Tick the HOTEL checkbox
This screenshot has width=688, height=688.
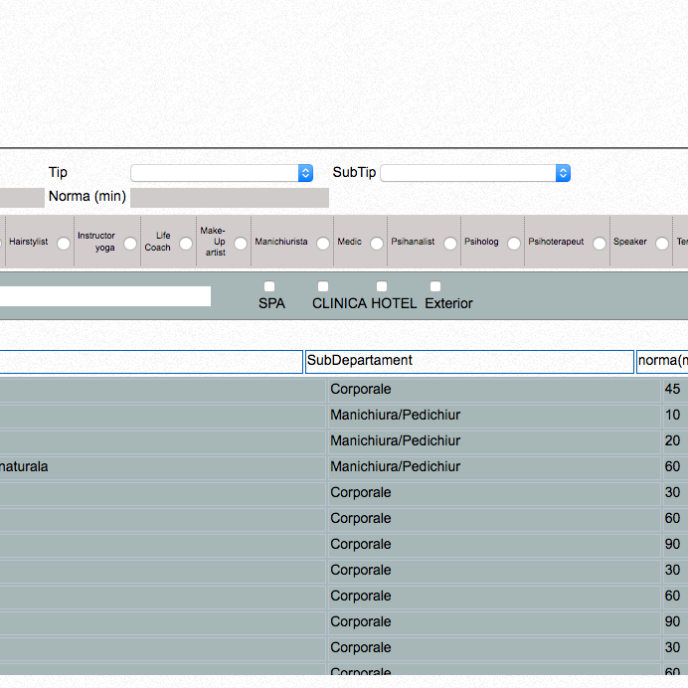tap(381, 287)
